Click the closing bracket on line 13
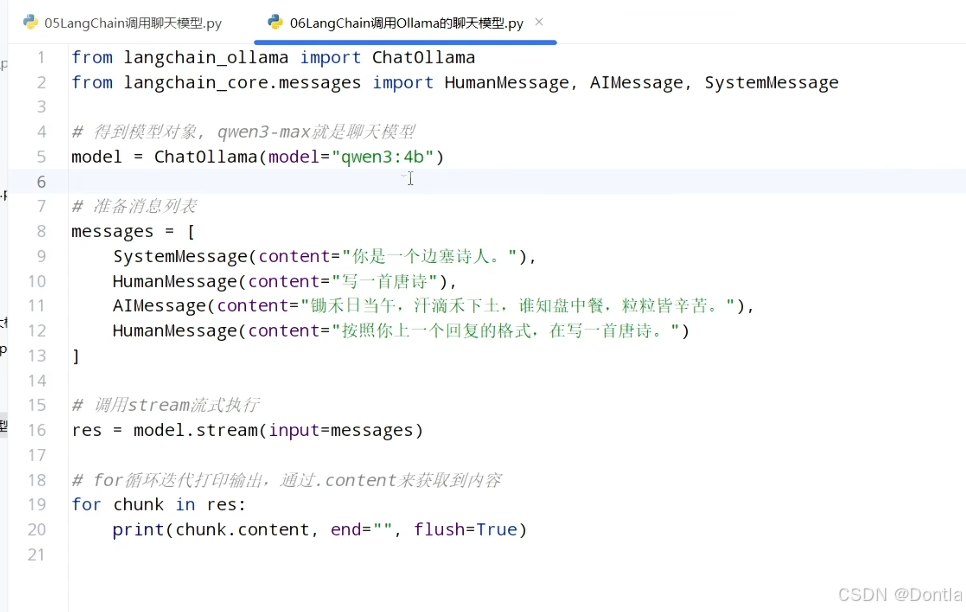Image resolution: width=966 pixels, height=612 pixels. [76, 356]
